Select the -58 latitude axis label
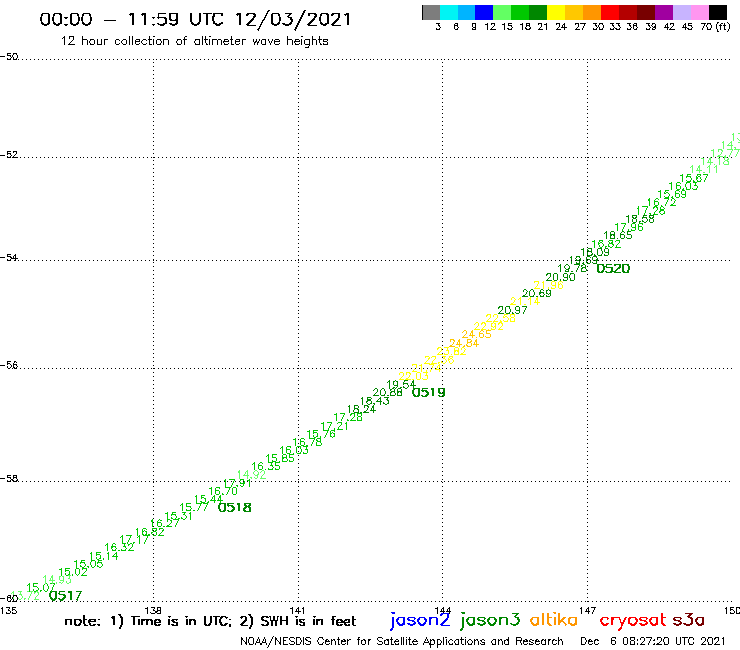 pos(9,479)
